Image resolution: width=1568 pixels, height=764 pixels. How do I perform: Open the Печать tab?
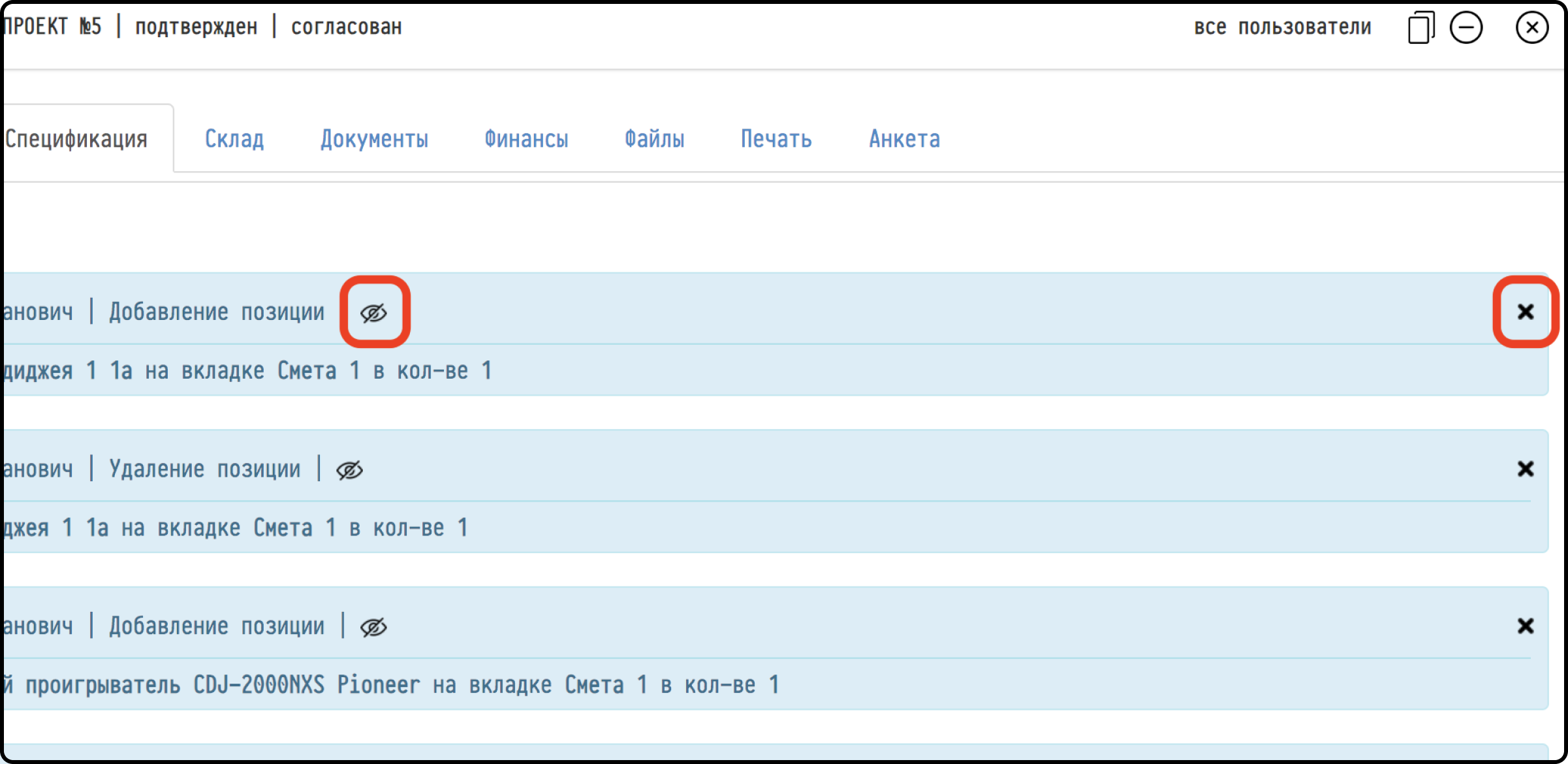776,139
